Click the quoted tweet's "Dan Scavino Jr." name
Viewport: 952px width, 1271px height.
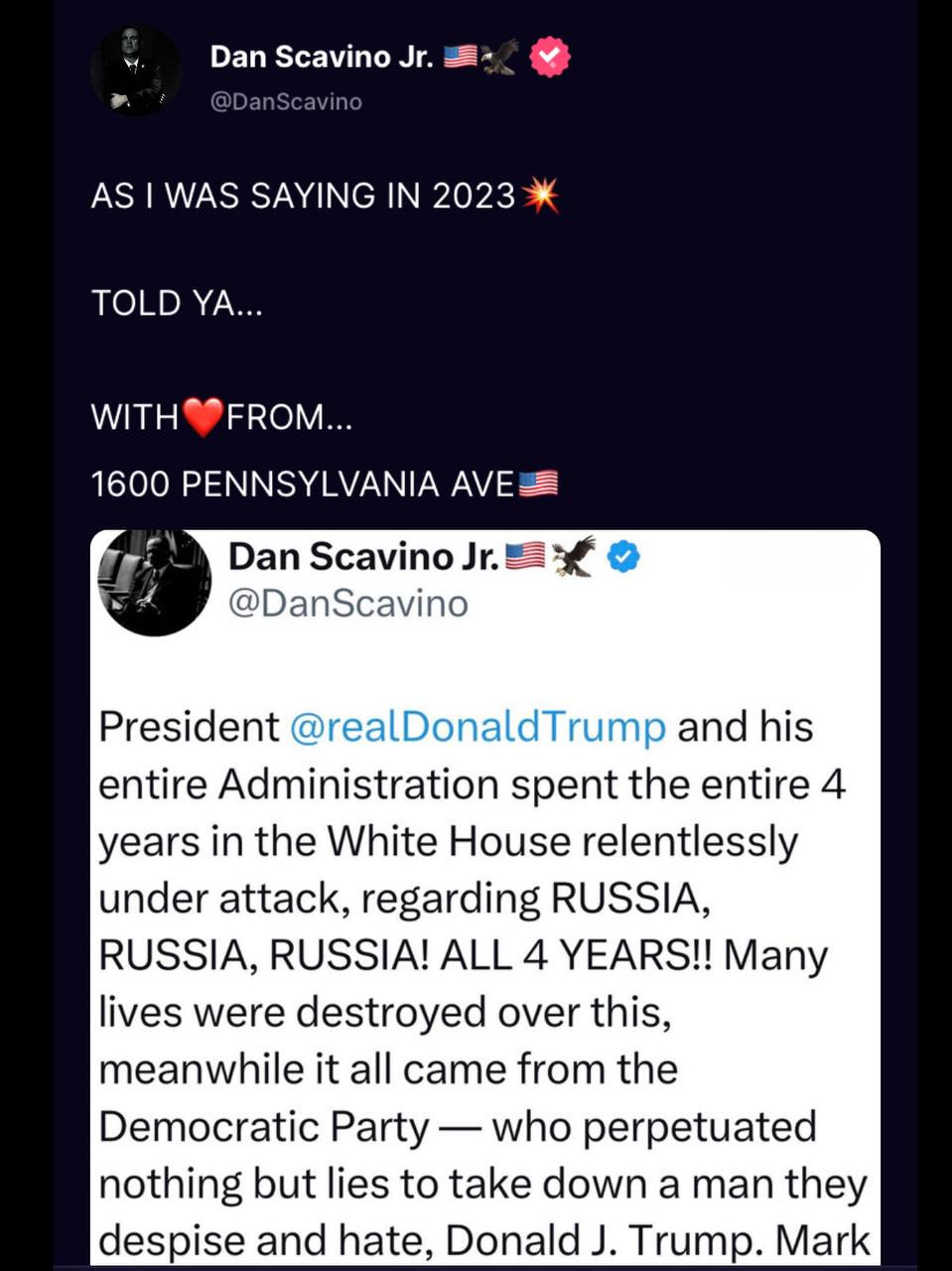pos(363,557)
